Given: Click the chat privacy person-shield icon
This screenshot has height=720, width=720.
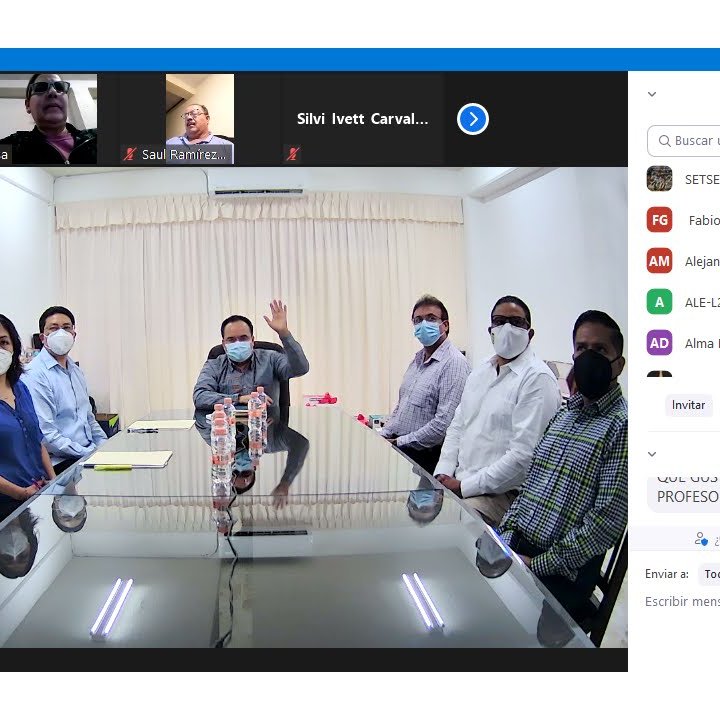Looking at the screenshot, I should [702, 539].
